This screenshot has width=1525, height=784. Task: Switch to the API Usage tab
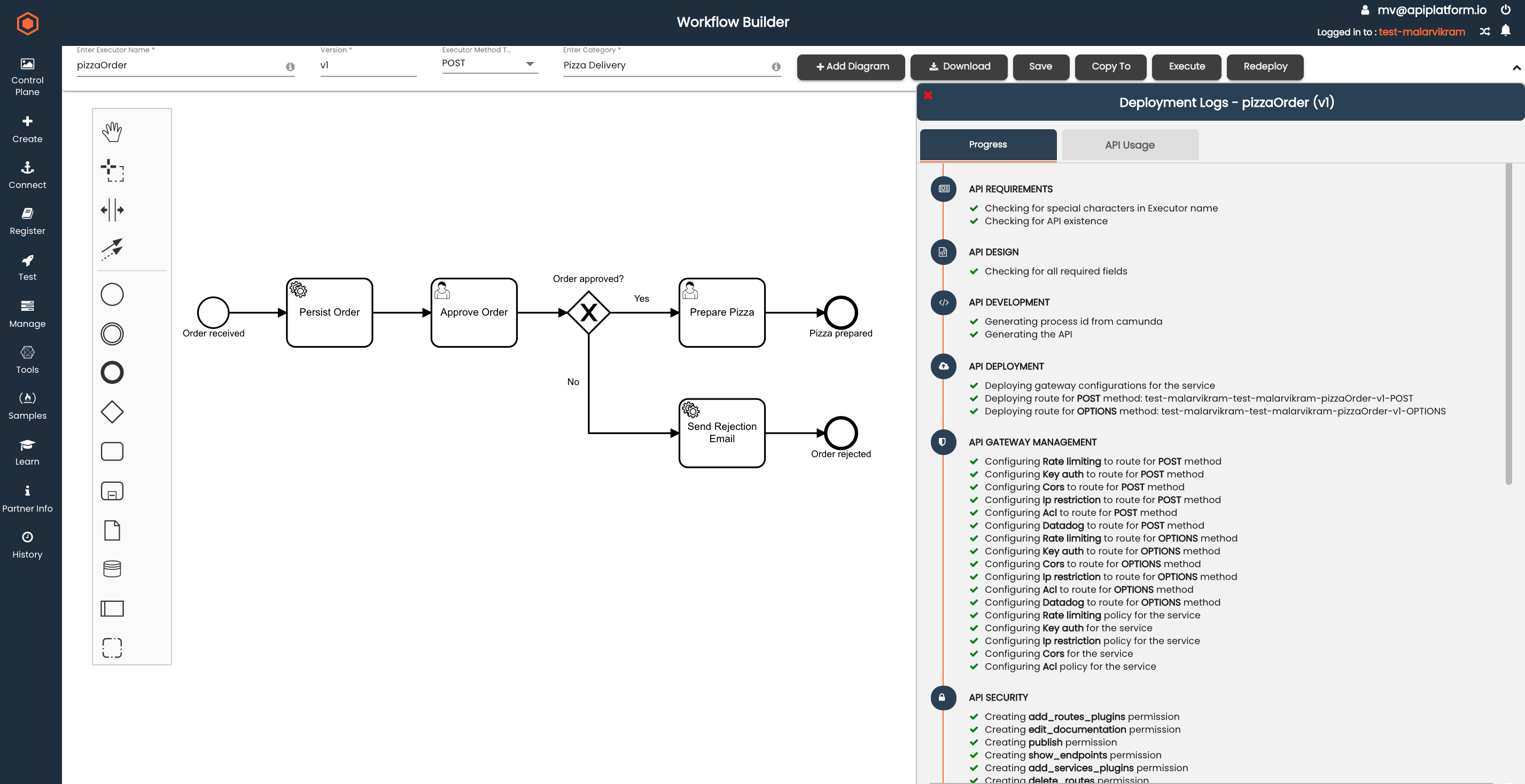click(x=1130, y=145)
